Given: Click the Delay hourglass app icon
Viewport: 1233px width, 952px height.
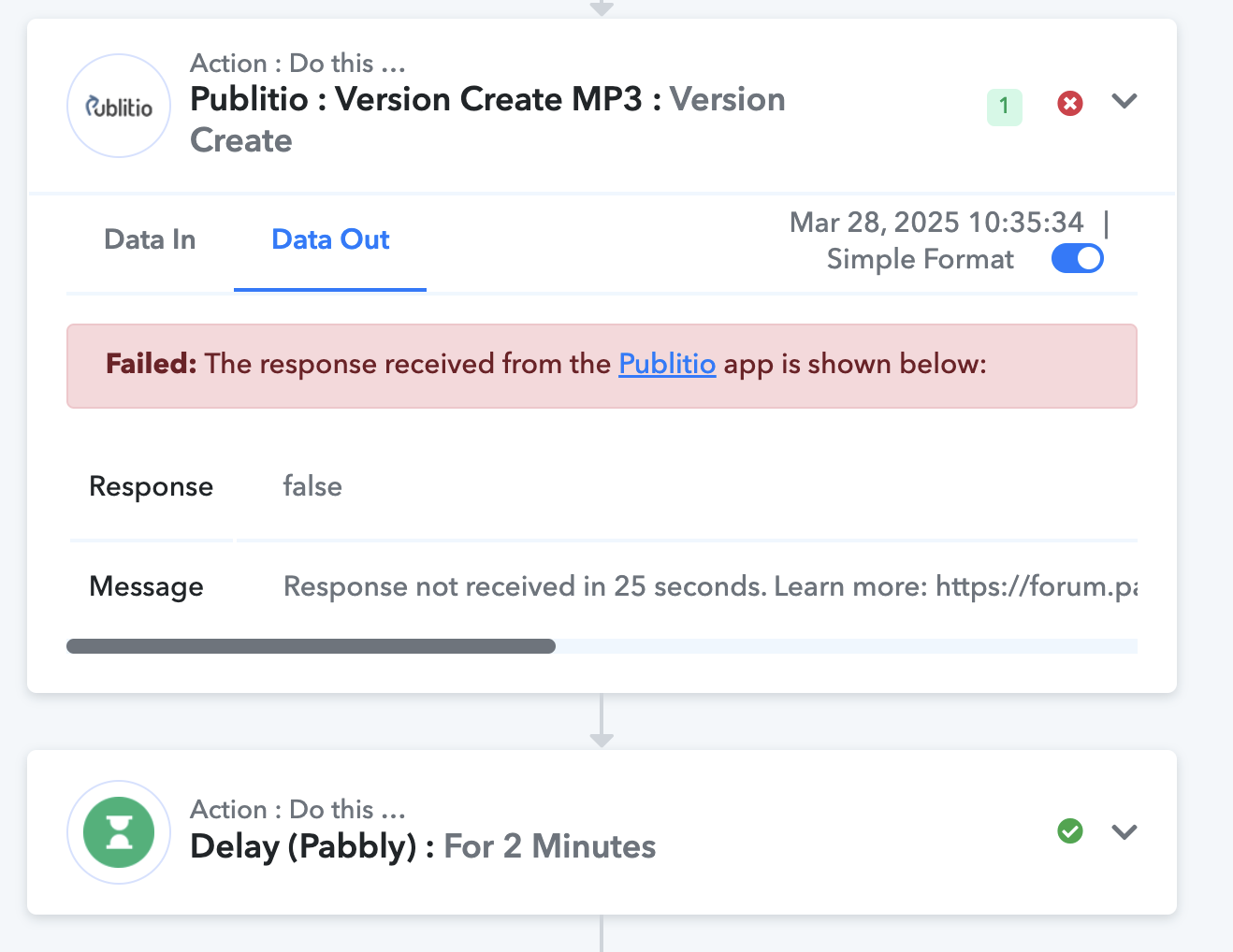Looking at the screenshot, I should (119, 832).
